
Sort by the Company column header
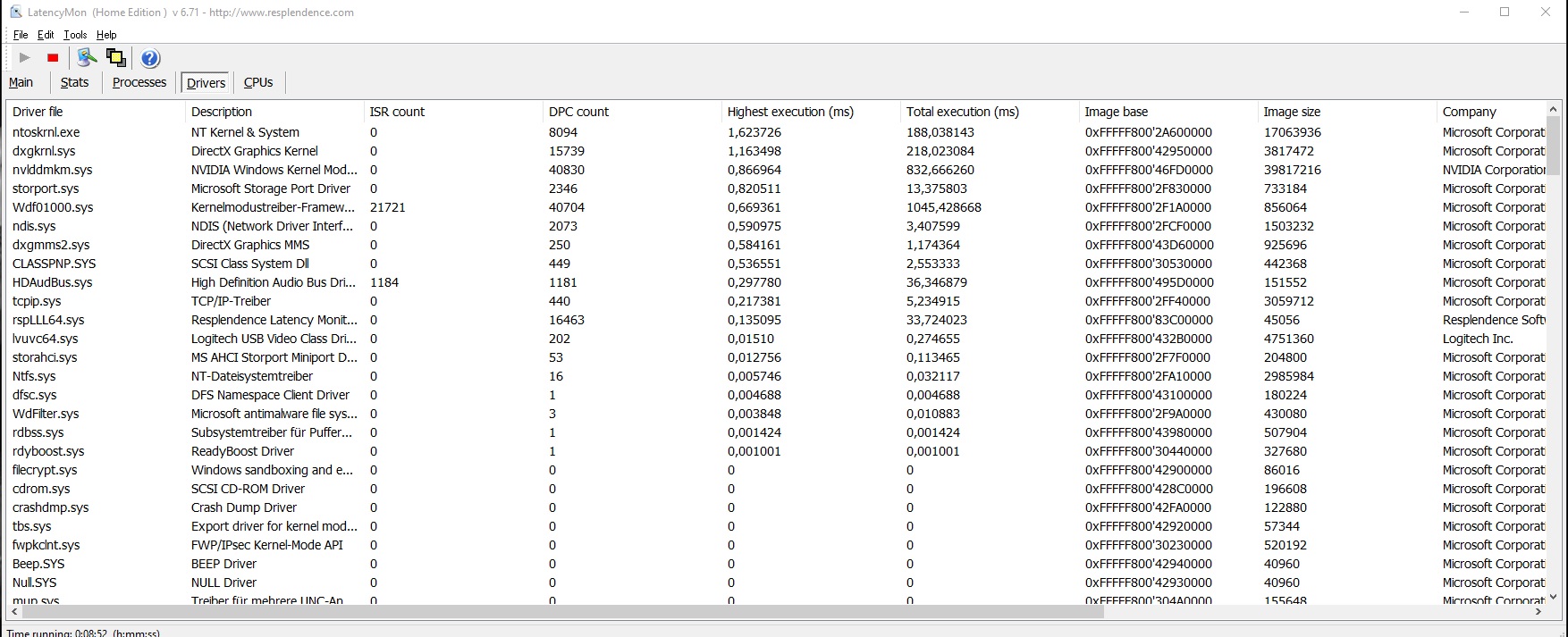tap(1491, 112)
